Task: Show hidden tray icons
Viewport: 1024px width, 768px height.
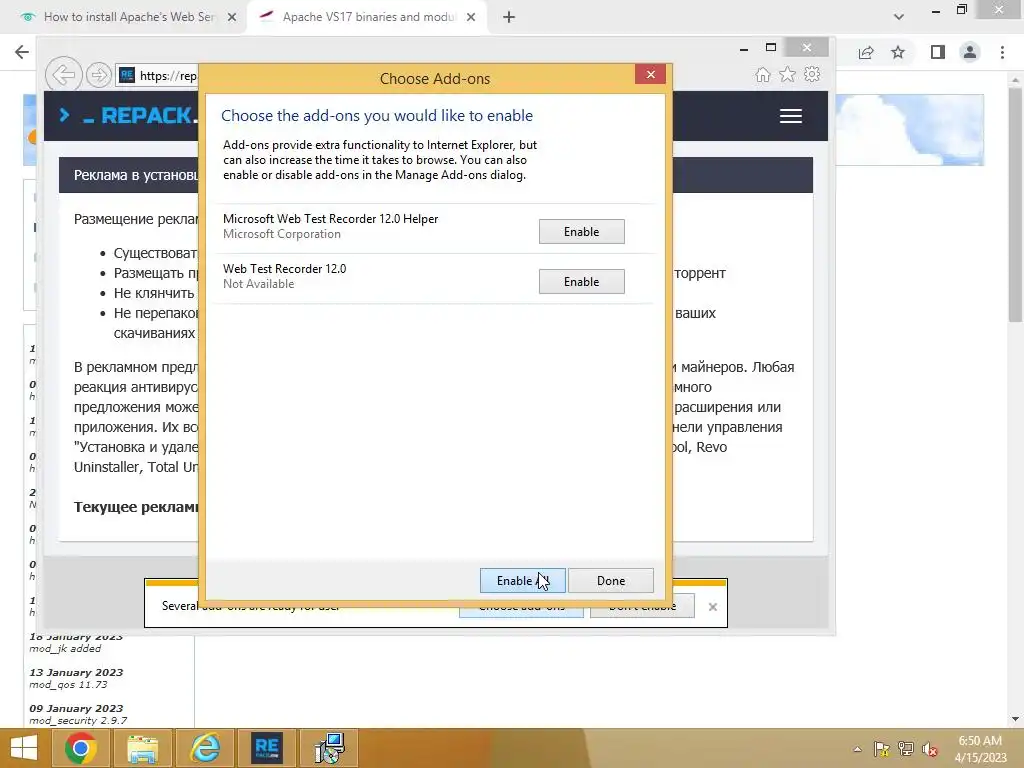Action: 857,749
